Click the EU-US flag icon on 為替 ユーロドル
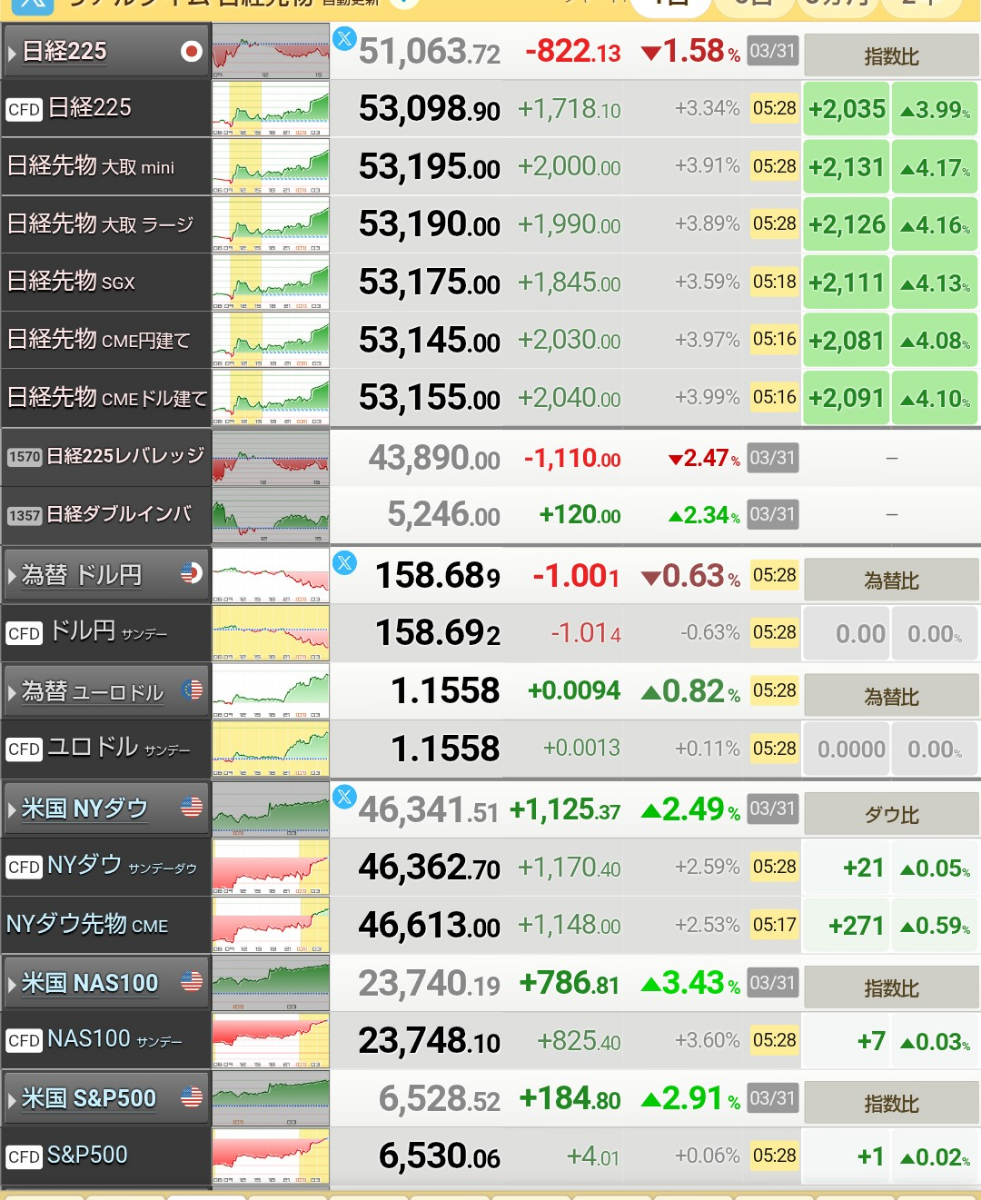The width and height of the screenshot is (981, 1200). 191,690
